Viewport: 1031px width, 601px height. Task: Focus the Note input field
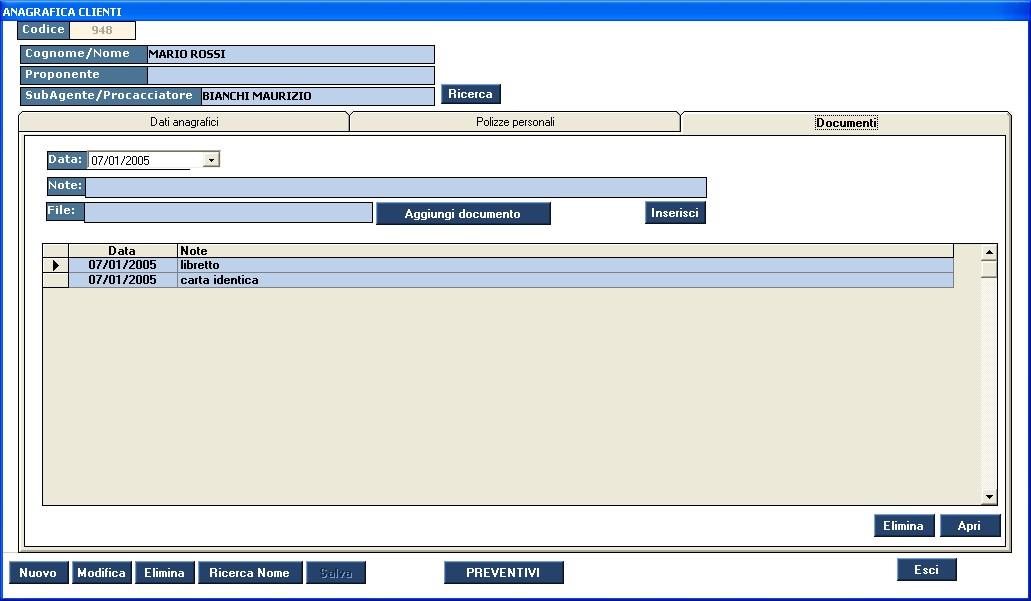(396, 187)
